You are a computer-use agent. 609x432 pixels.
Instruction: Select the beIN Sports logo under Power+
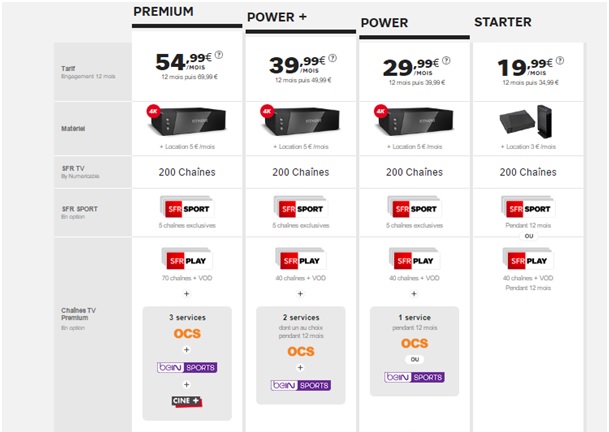coord(300,384)
